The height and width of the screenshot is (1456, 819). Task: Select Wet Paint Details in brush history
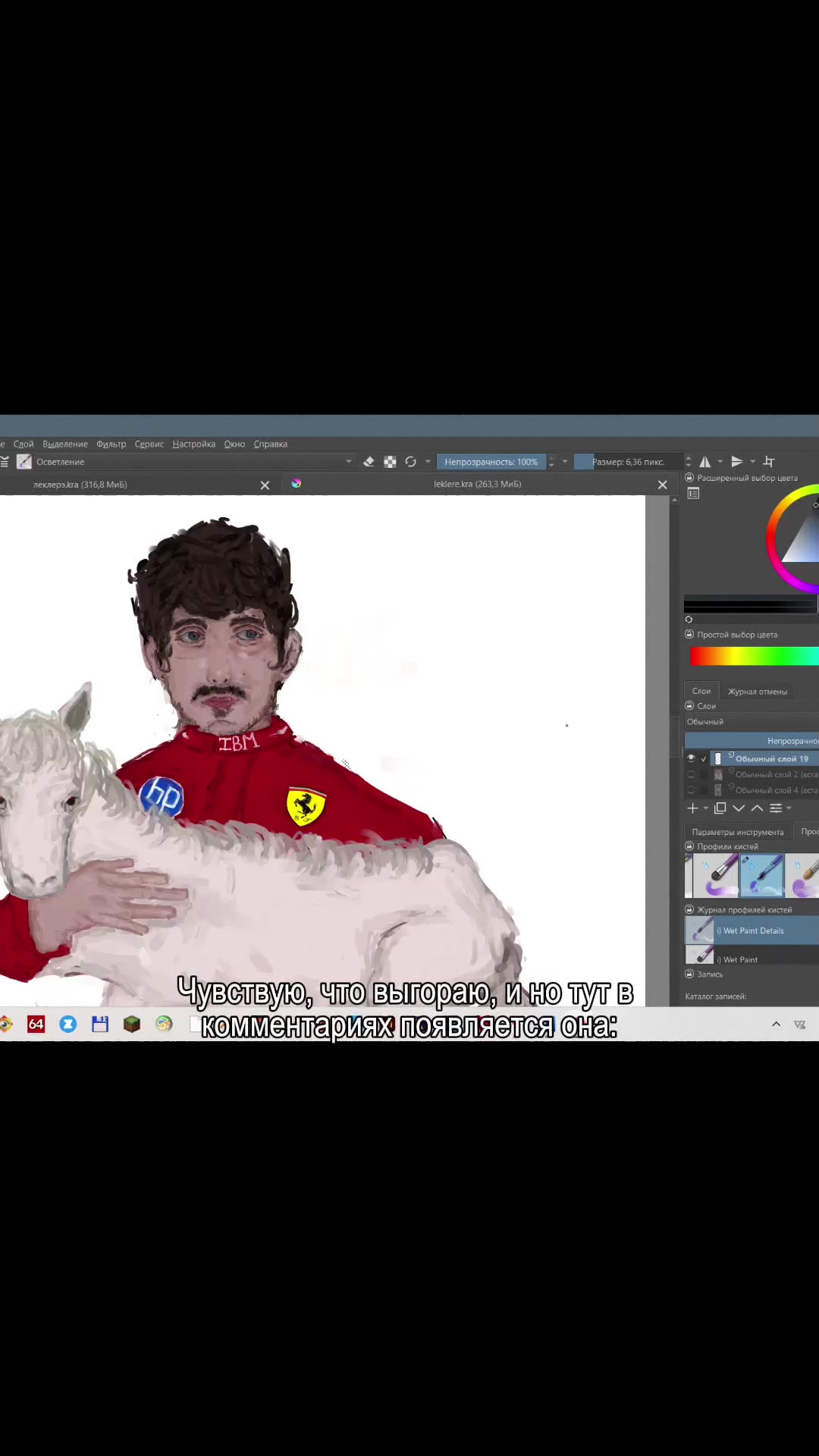point(752,930)
